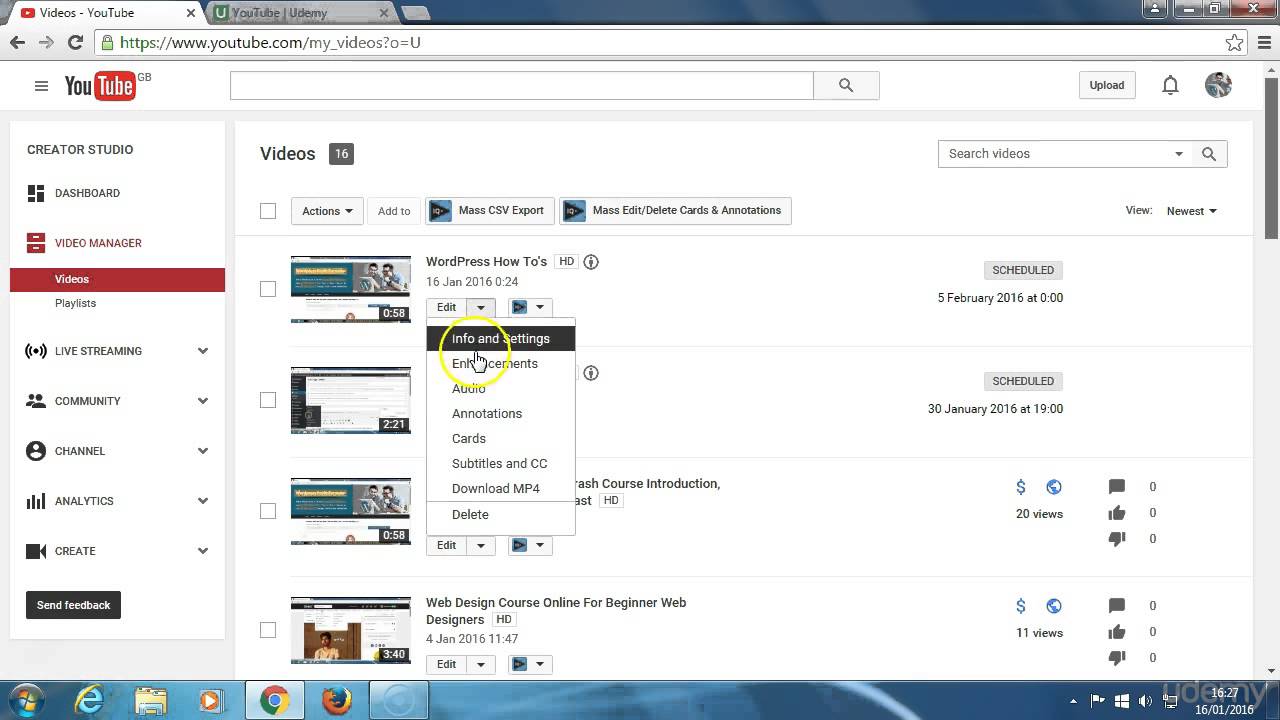Click the Dashboard icon in sidebar
Viewport: 1280px width, 720px height.
(x=36, y=193)
